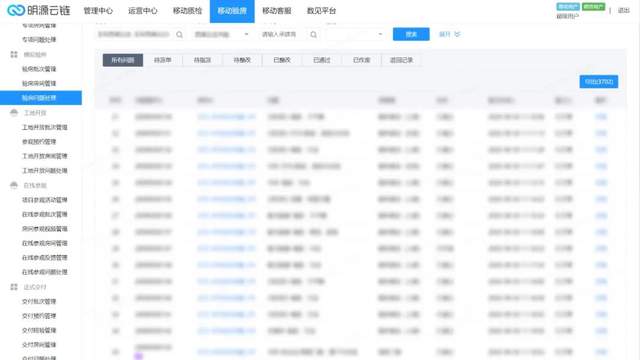640x360 pixels.
Task: Open 交付房间管理 in the sidebar
Action: click(x=39, y=345)
